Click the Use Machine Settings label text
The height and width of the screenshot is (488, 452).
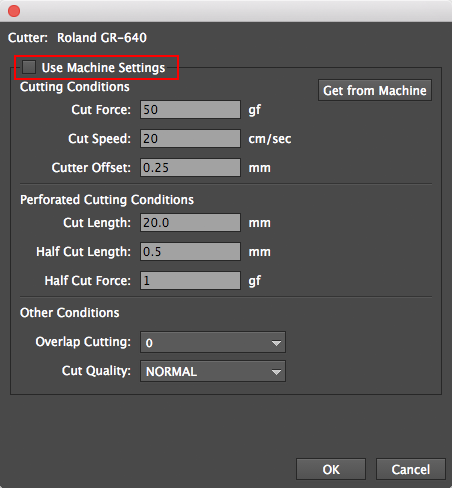(103, 68)
